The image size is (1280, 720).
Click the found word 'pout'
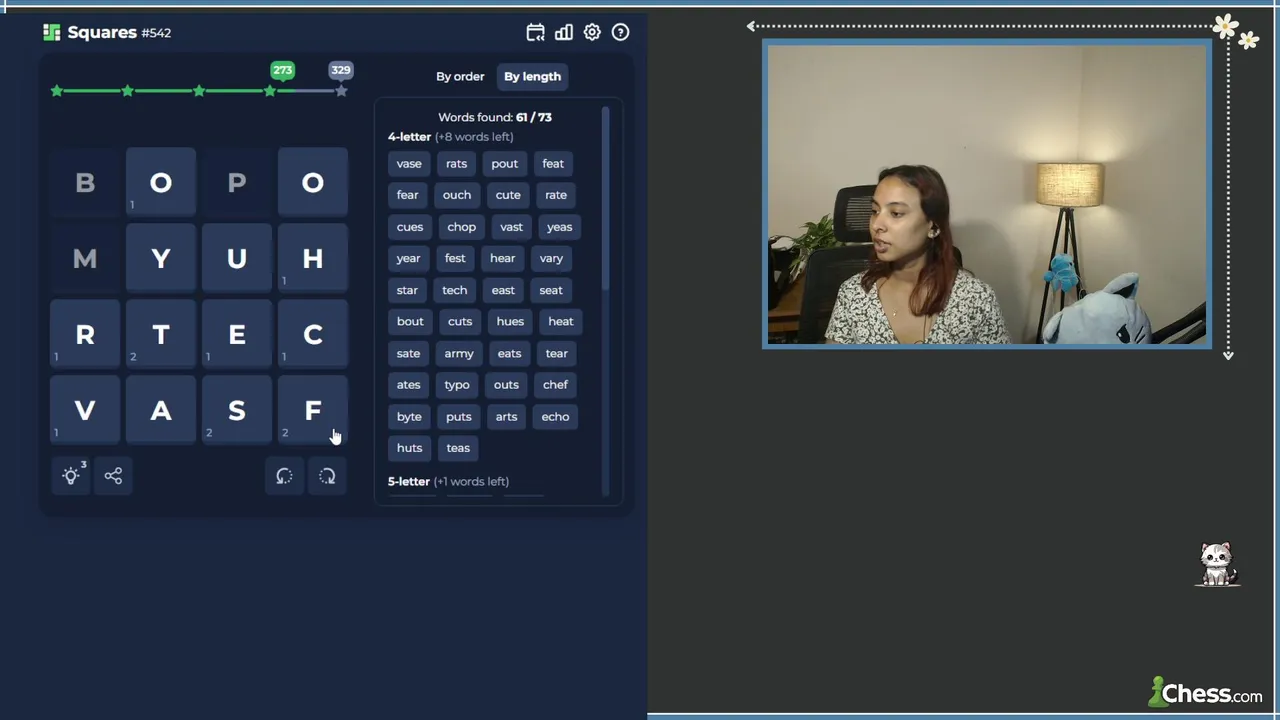(505, 164)
